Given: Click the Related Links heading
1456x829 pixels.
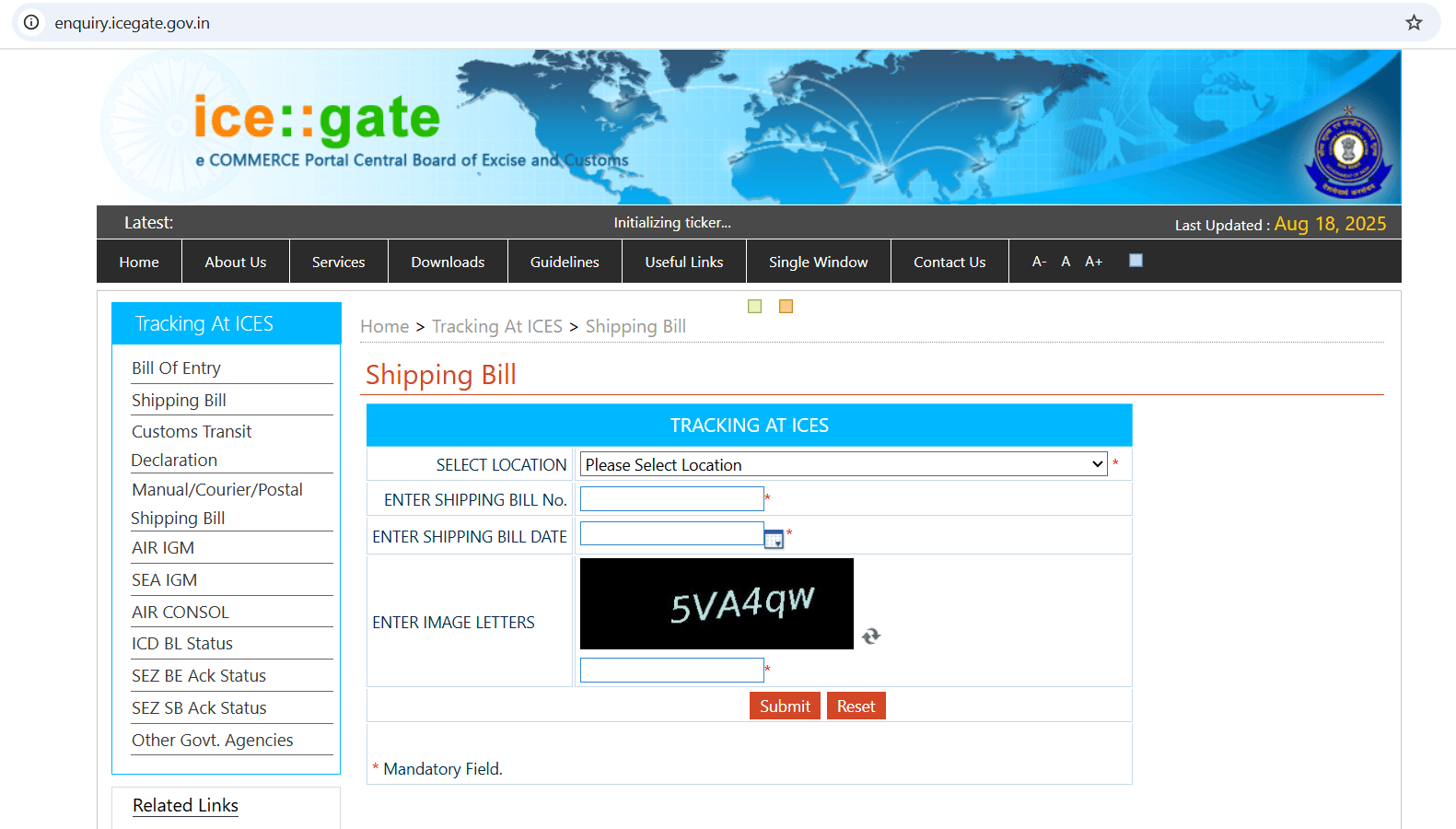Looking at the screenshot, I should [x=185, y=805].
